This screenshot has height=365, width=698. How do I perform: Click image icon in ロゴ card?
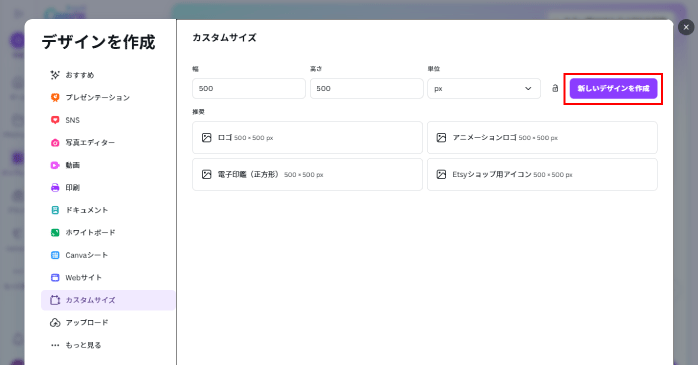pyautogui.click(x=207, y=138)
